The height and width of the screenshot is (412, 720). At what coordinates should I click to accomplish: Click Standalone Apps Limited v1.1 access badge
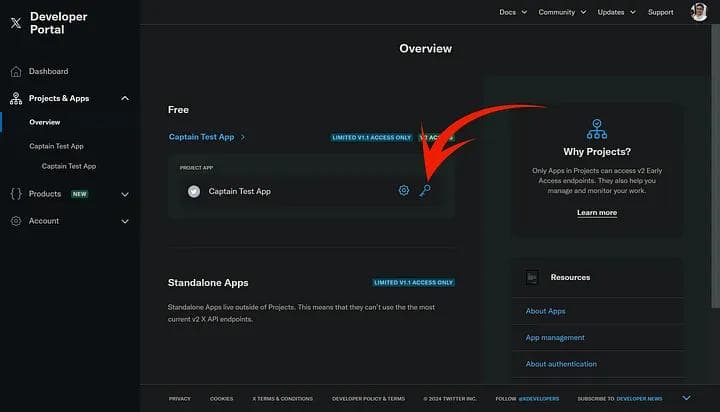coord(413,282)
